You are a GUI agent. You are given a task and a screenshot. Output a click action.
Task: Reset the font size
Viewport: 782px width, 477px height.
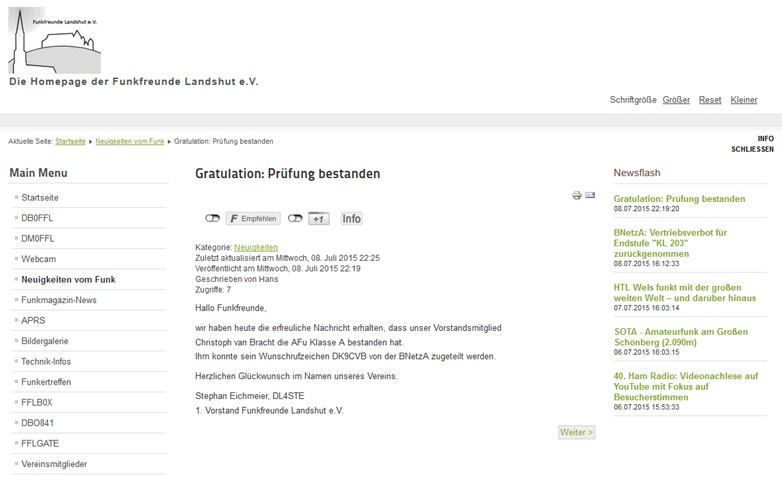tap(710, 100)
